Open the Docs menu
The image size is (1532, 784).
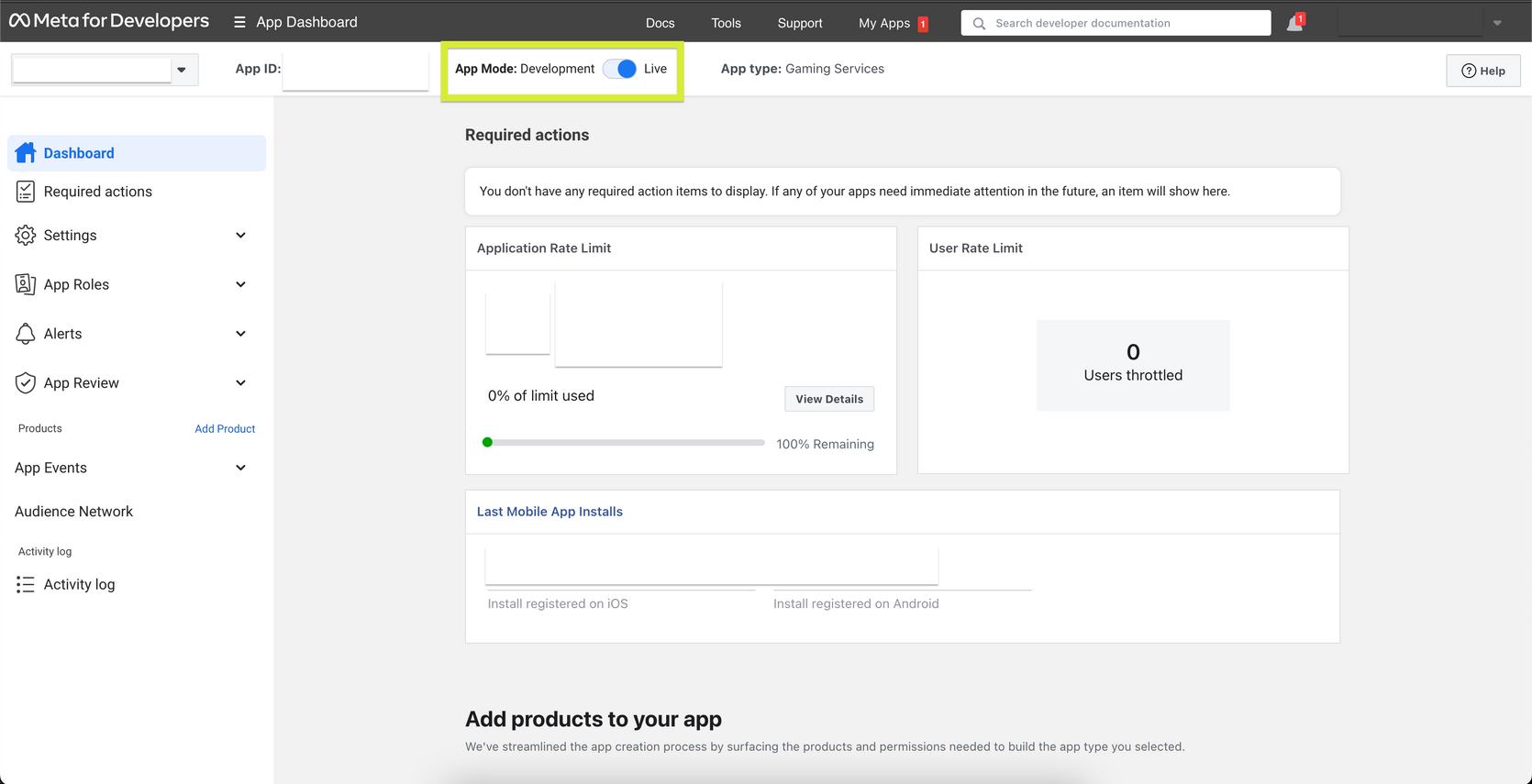[660, 23]
